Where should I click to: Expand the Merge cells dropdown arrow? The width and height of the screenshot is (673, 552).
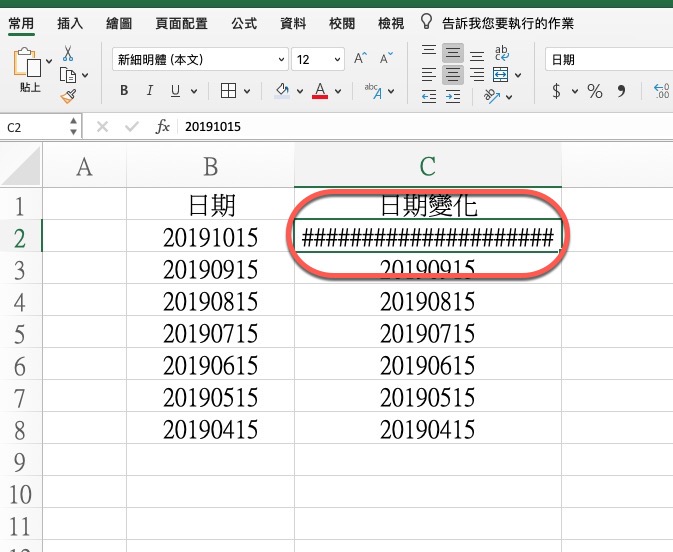518,76
